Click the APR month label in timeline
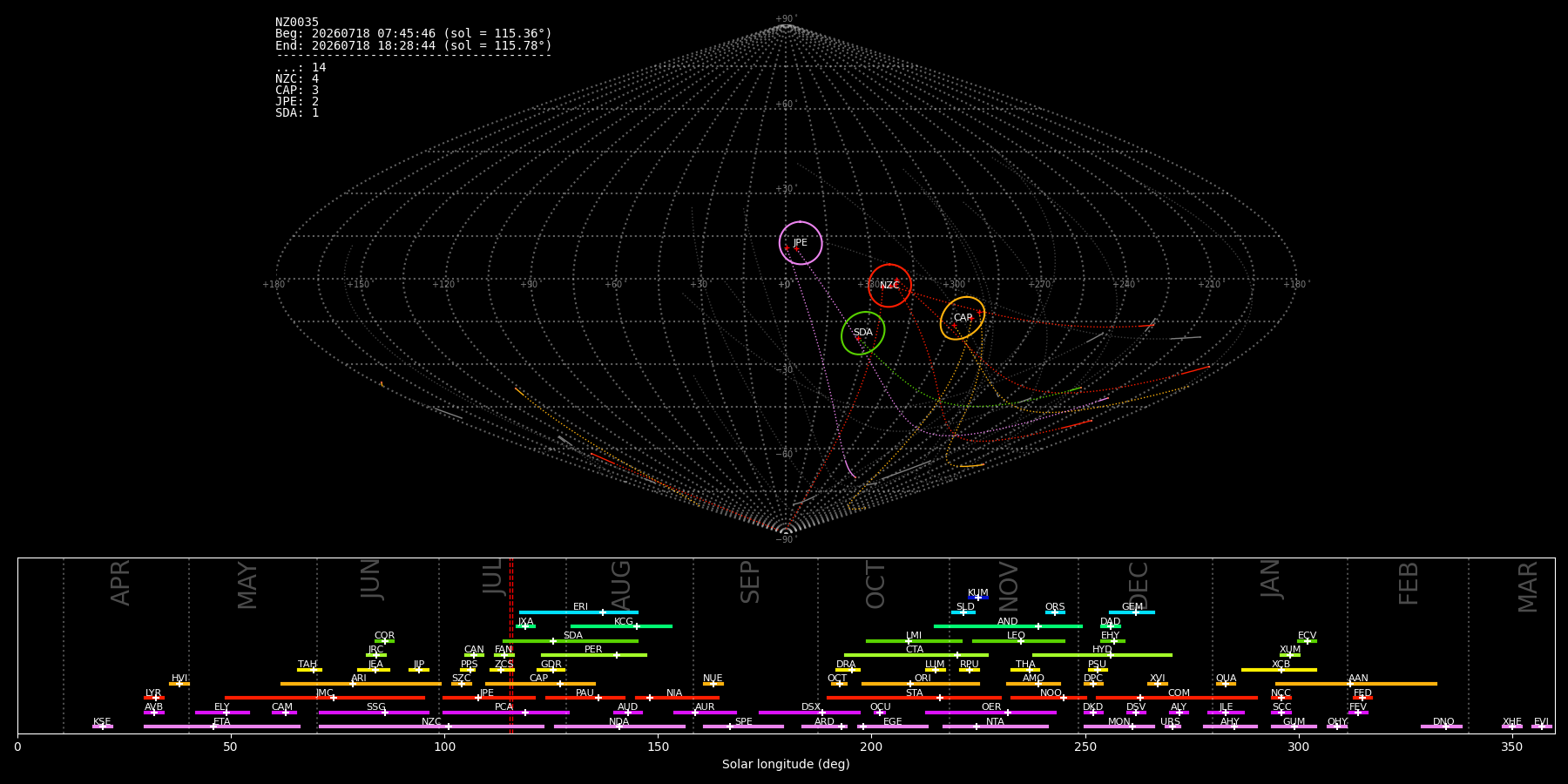 [x=121, y=583]
